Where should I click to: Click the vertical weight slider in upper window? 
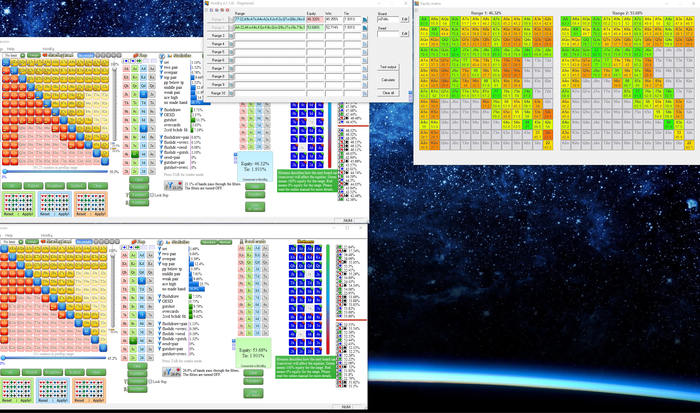click(114, 104)
